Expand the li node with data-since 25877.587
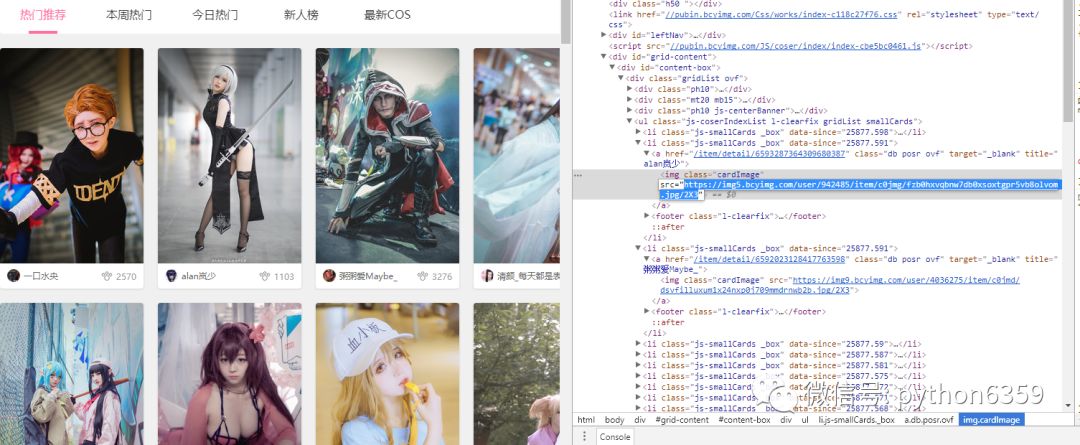 point(638,355)
